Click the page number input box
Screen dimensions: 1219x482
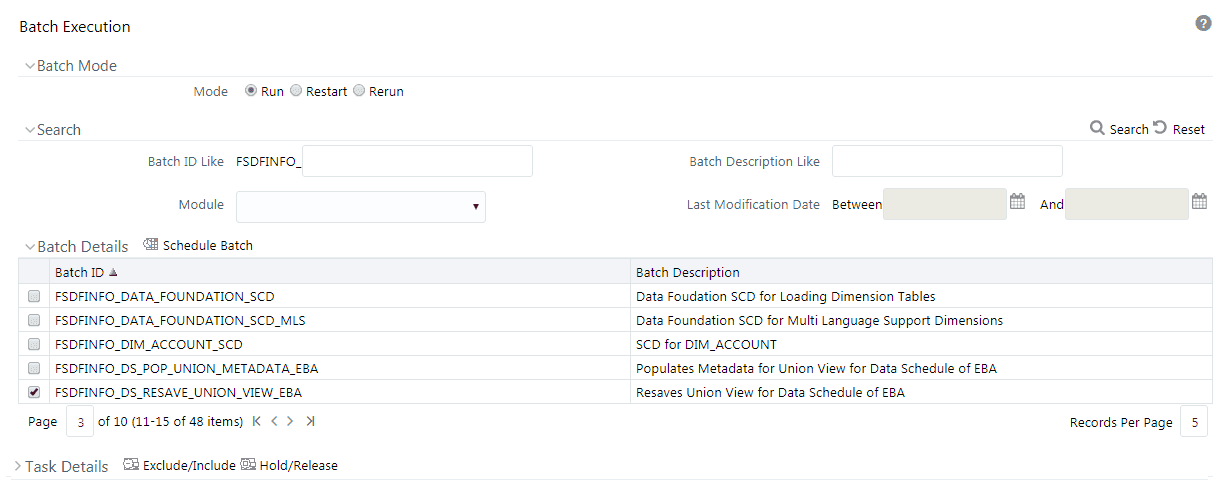(x=80, y=422)
